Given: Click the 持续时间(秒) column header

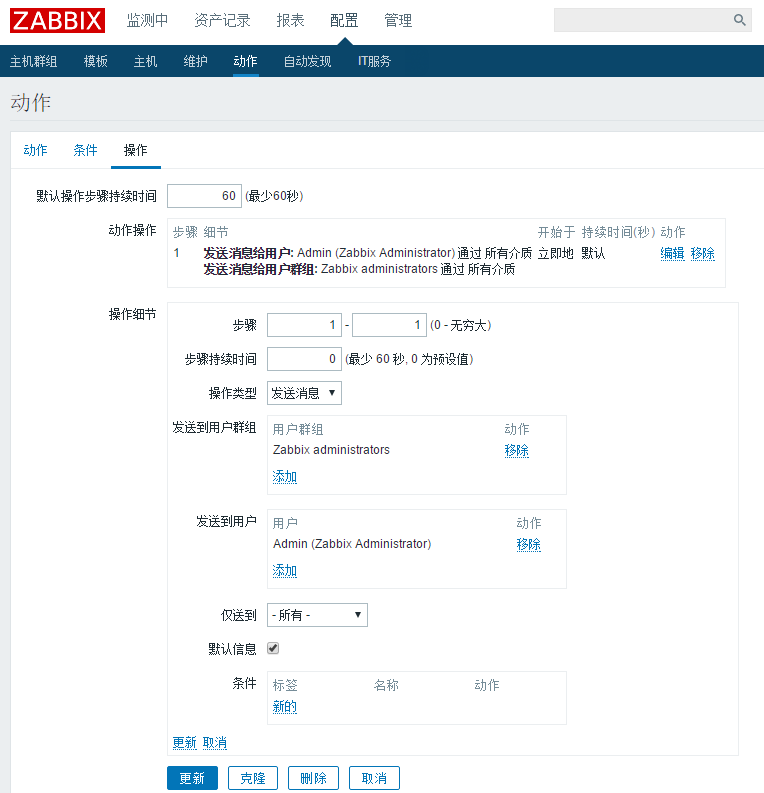Looking at the screenshot, I should point(618,232).
